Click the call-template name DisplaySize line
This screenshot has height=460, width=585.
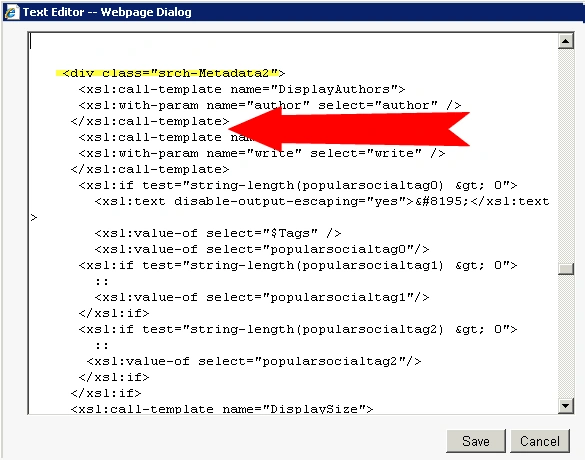pyautogui.click(x=222, y=409)
